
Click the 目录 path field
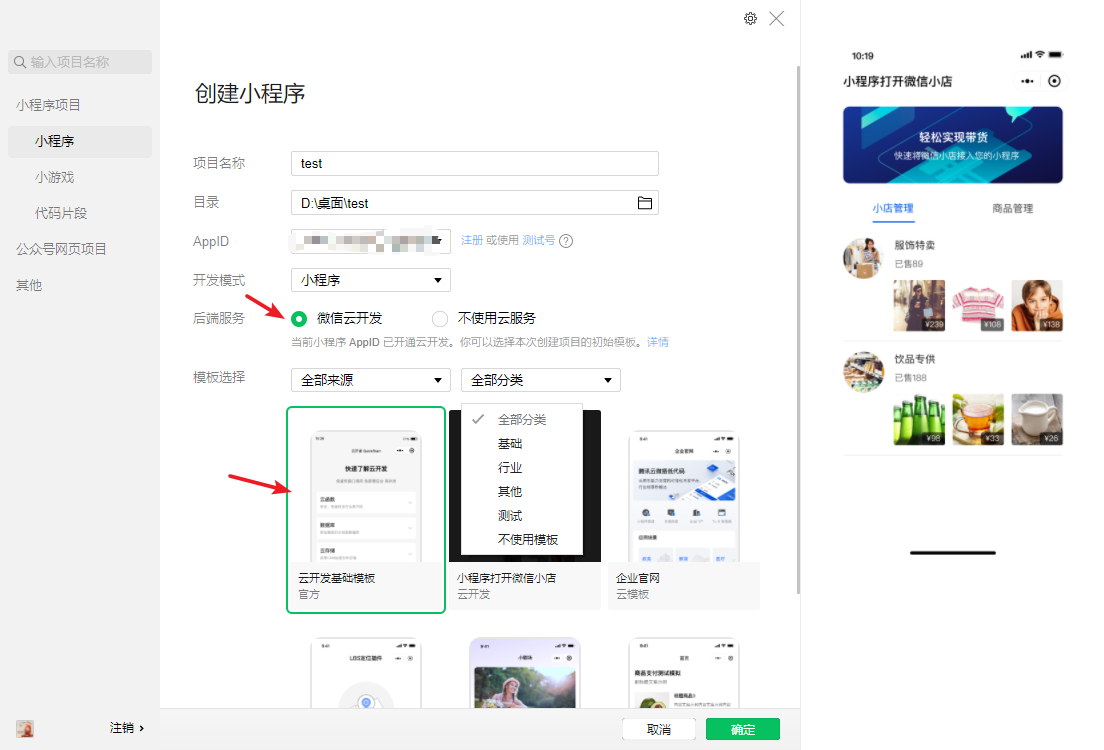click(x=475, y=203)
